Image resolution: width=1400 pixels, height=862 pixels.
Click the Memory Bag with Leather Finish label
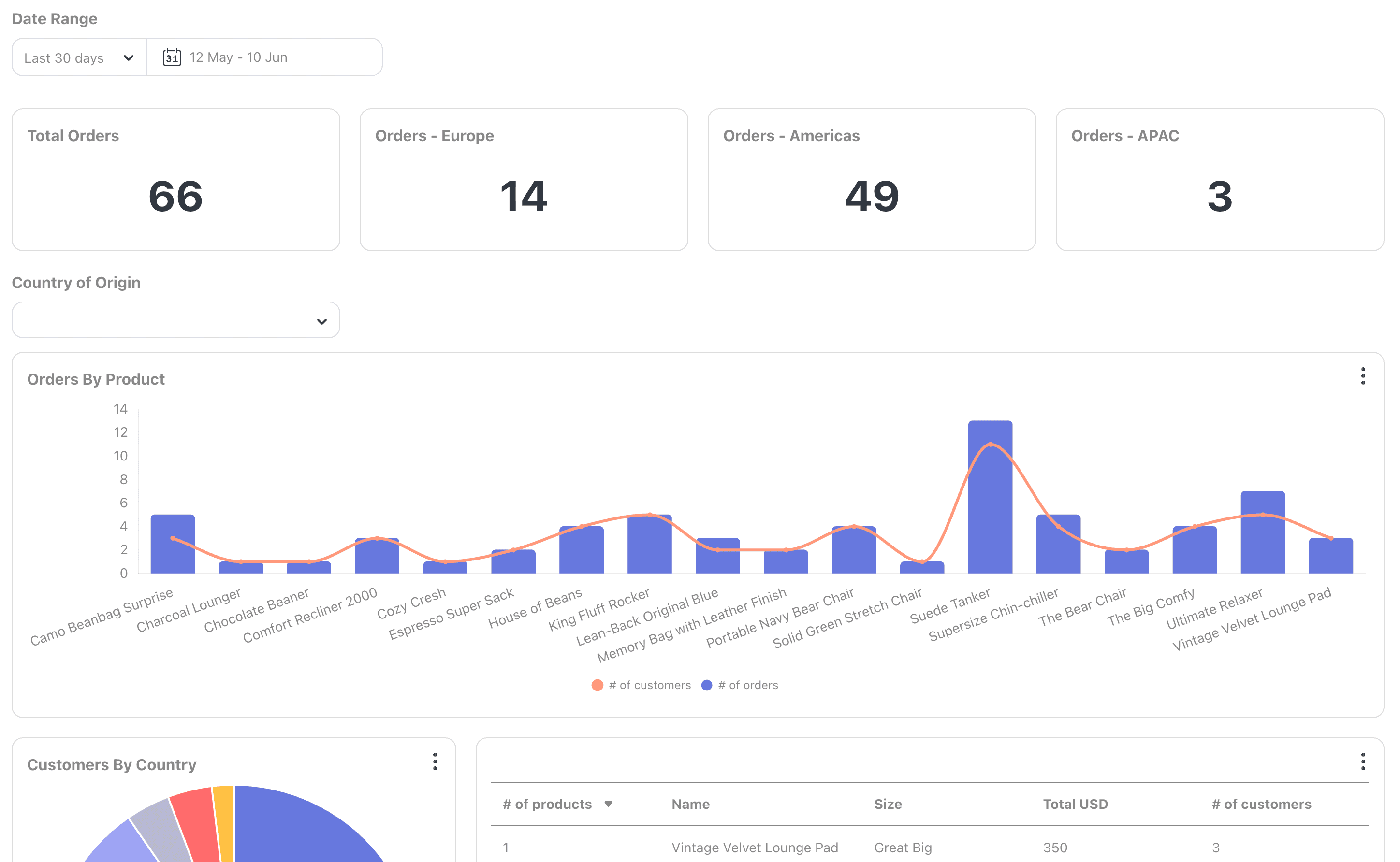[x=691, y=625]
